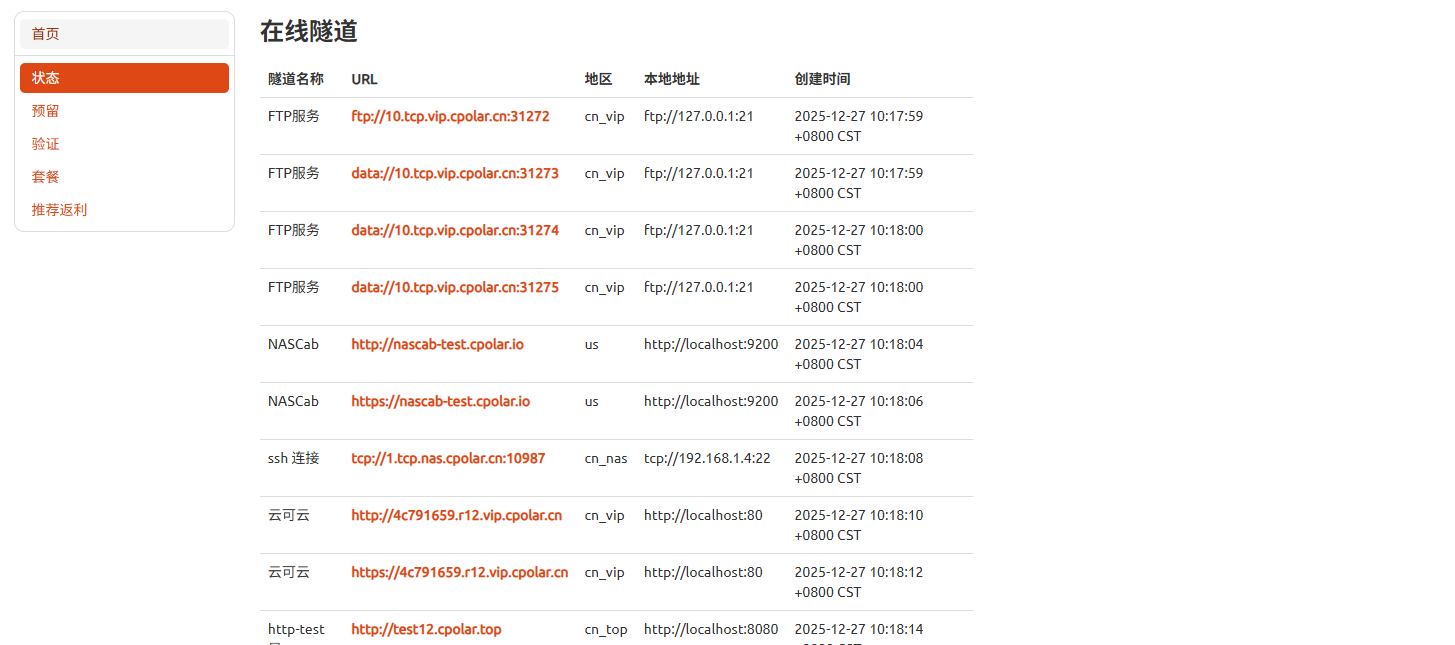This screenshot has width=1455, height=645.
Task: Click the http://4c791659.r12.vip.cpolar.cn URL
Action: 458,515
